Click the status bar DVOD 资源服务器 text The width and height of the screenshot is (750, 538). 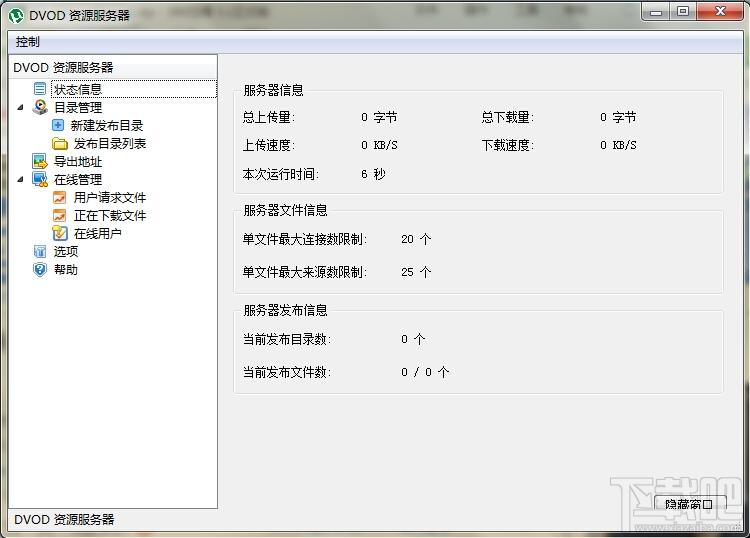pyautogui.click(x=64, y=519)
